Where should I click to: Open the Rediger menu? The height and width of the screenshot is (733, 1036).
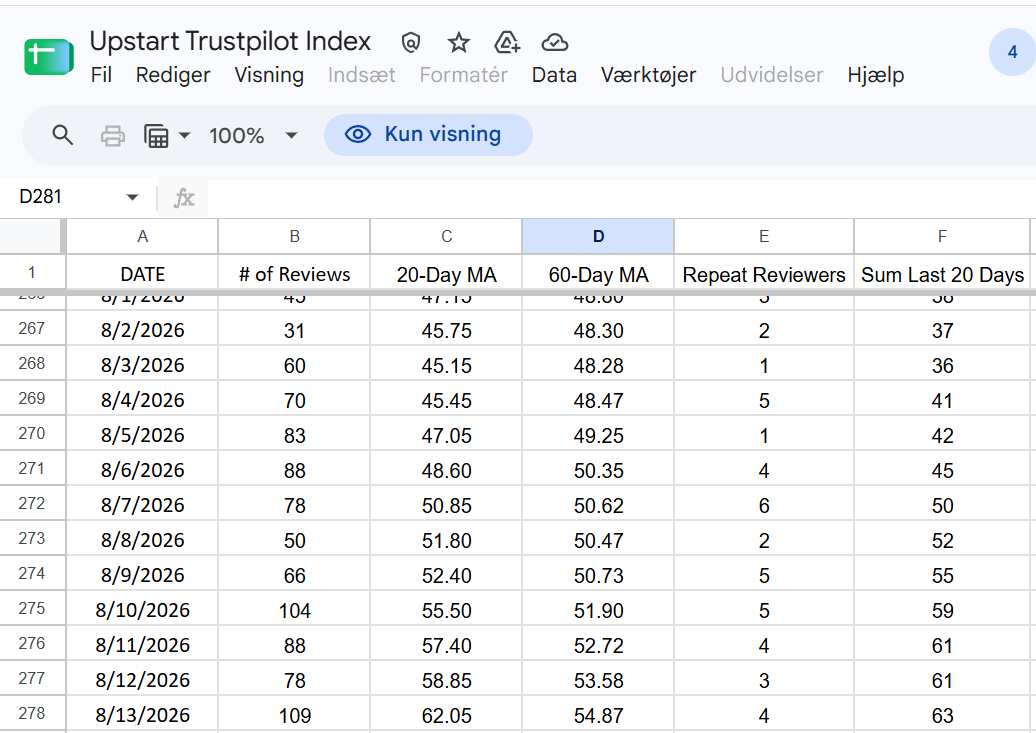click(x=173, y=75)
